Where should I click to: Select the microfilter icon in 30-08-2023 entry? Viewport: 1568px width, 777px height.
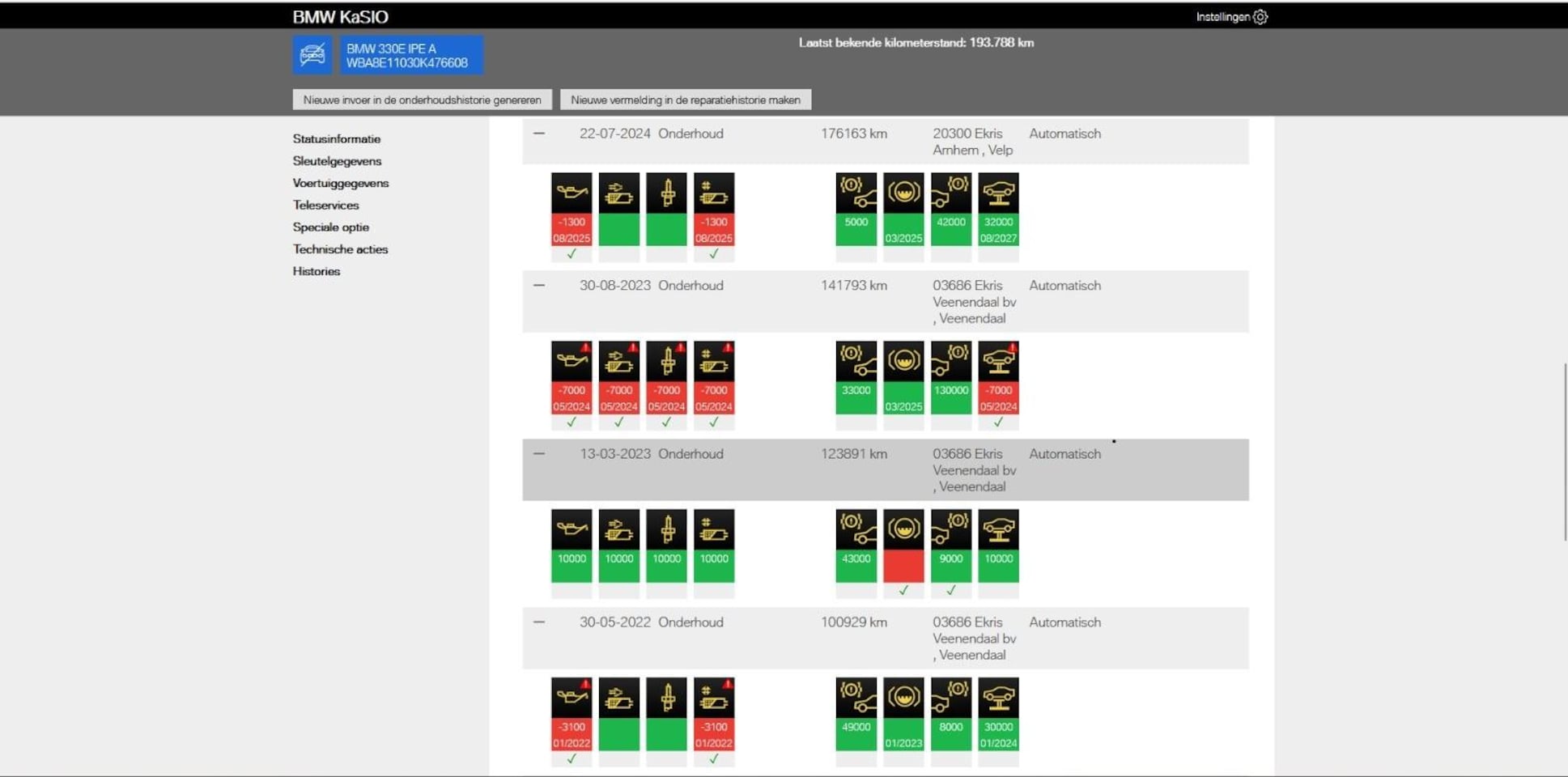[x=714, y=361]
